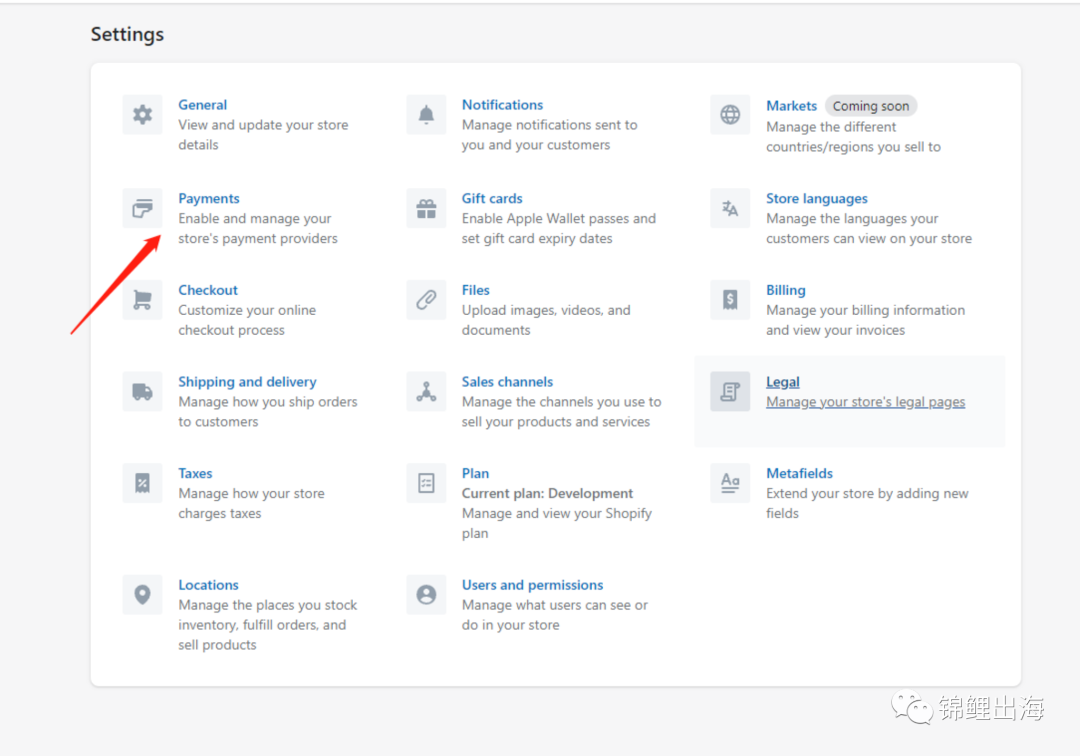Click the Files paperclip icon
Screen dimensions: 1080x756
pyautogui.click(x=426, y=300)
